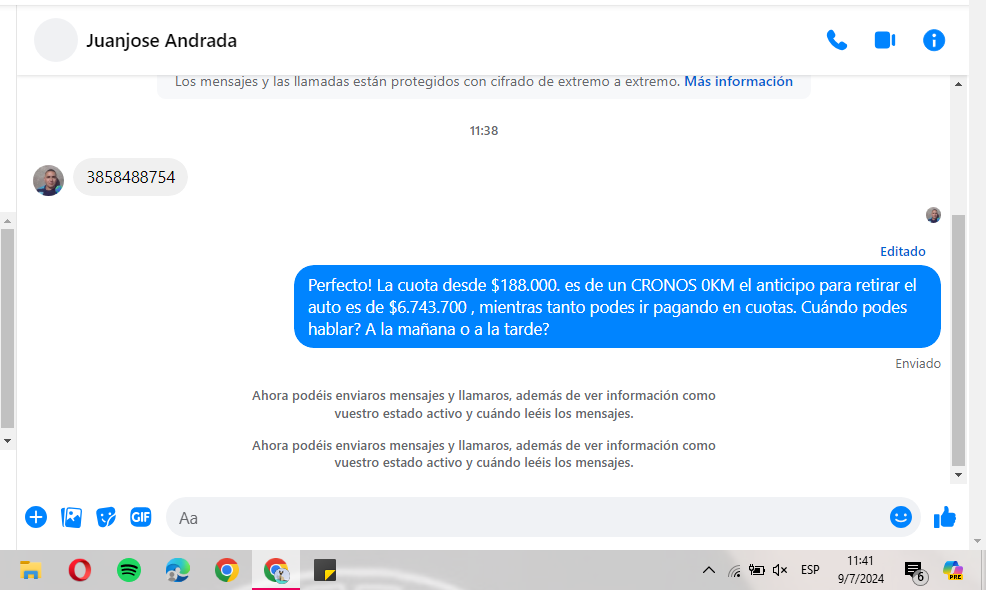986x590 pixels.
Task: Click left panel scrollbar up arrow
Action: coord(8,221)
